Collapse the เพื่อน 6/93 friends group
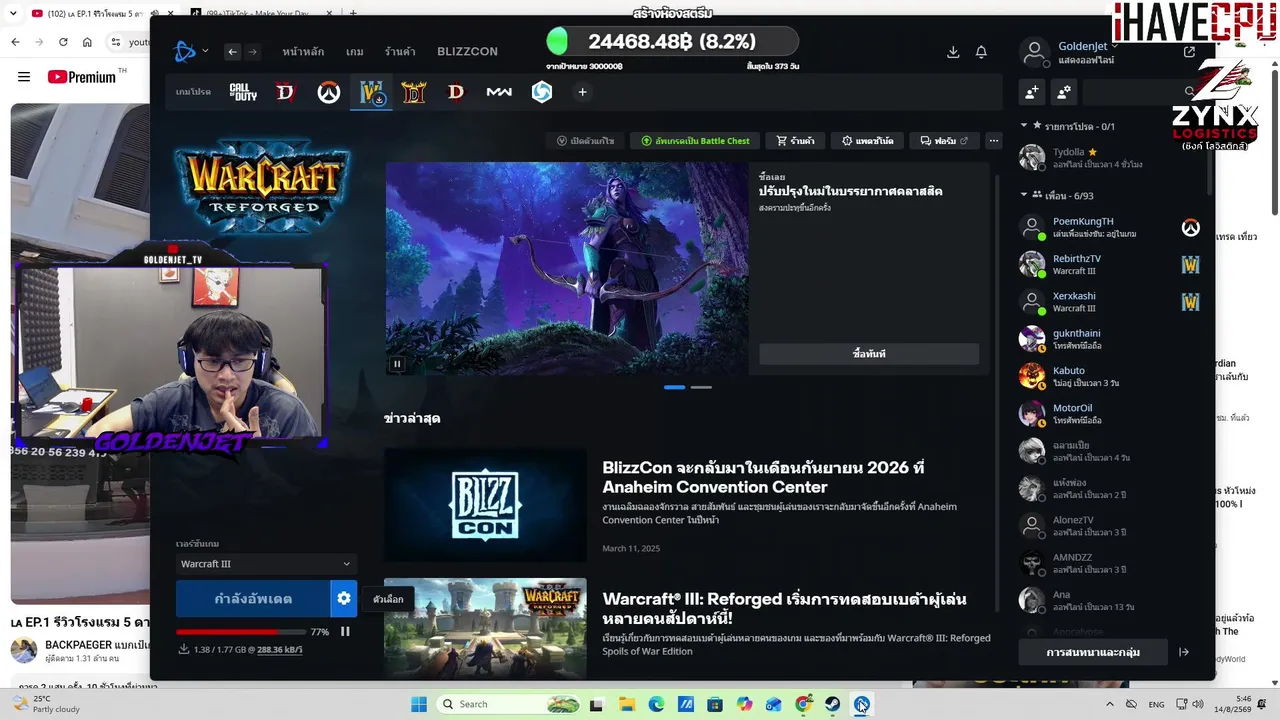 click(1024, 195)
